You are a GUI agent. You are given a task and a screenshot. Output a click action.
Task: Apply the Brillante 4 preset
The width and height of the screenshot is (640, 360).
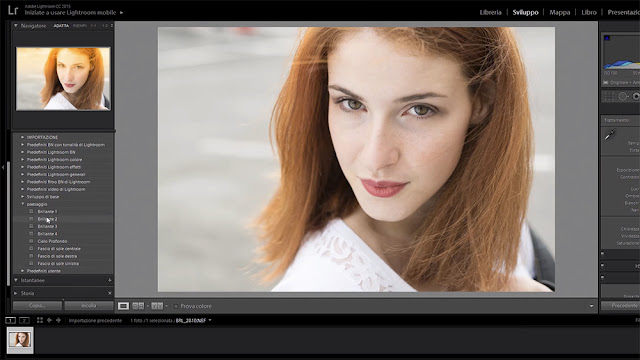pyautogui.click(x=47, y=234)
